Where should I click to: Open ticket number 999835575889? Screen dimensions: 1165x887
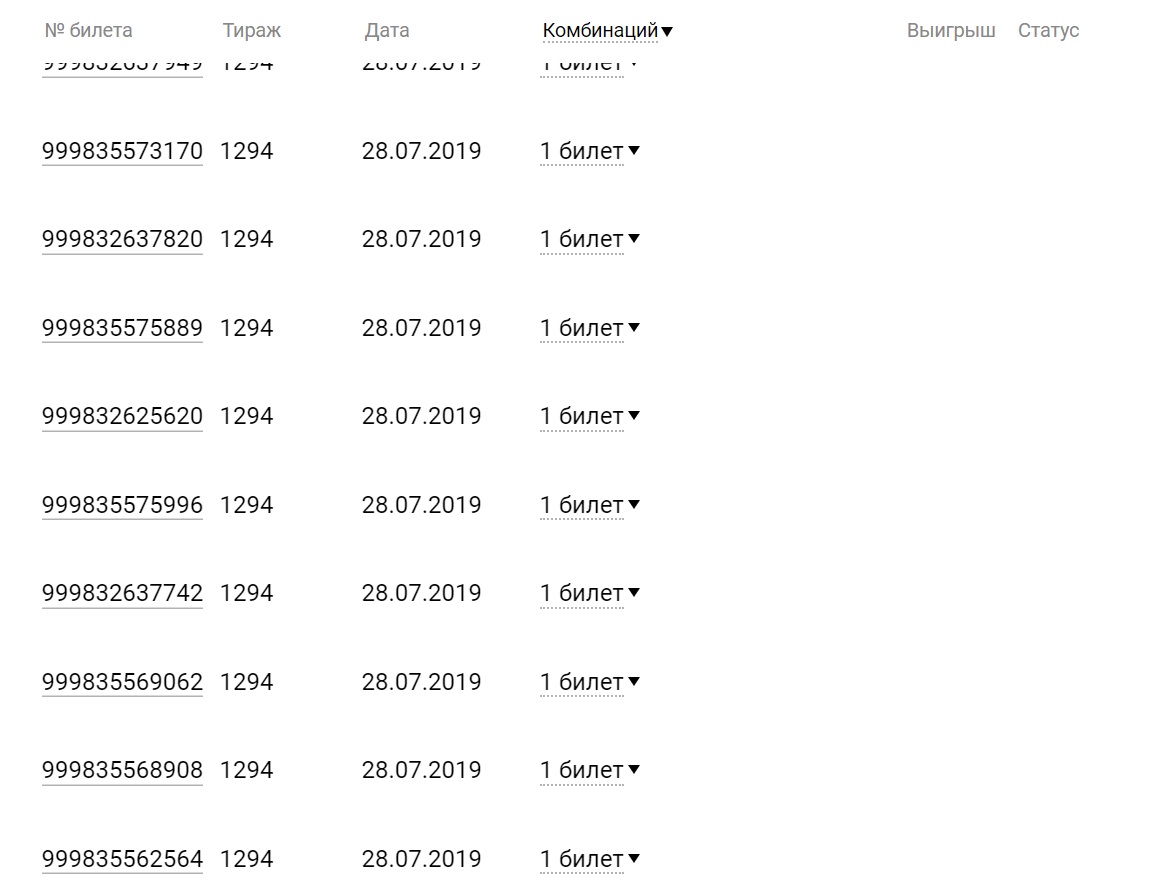[122, 328]
